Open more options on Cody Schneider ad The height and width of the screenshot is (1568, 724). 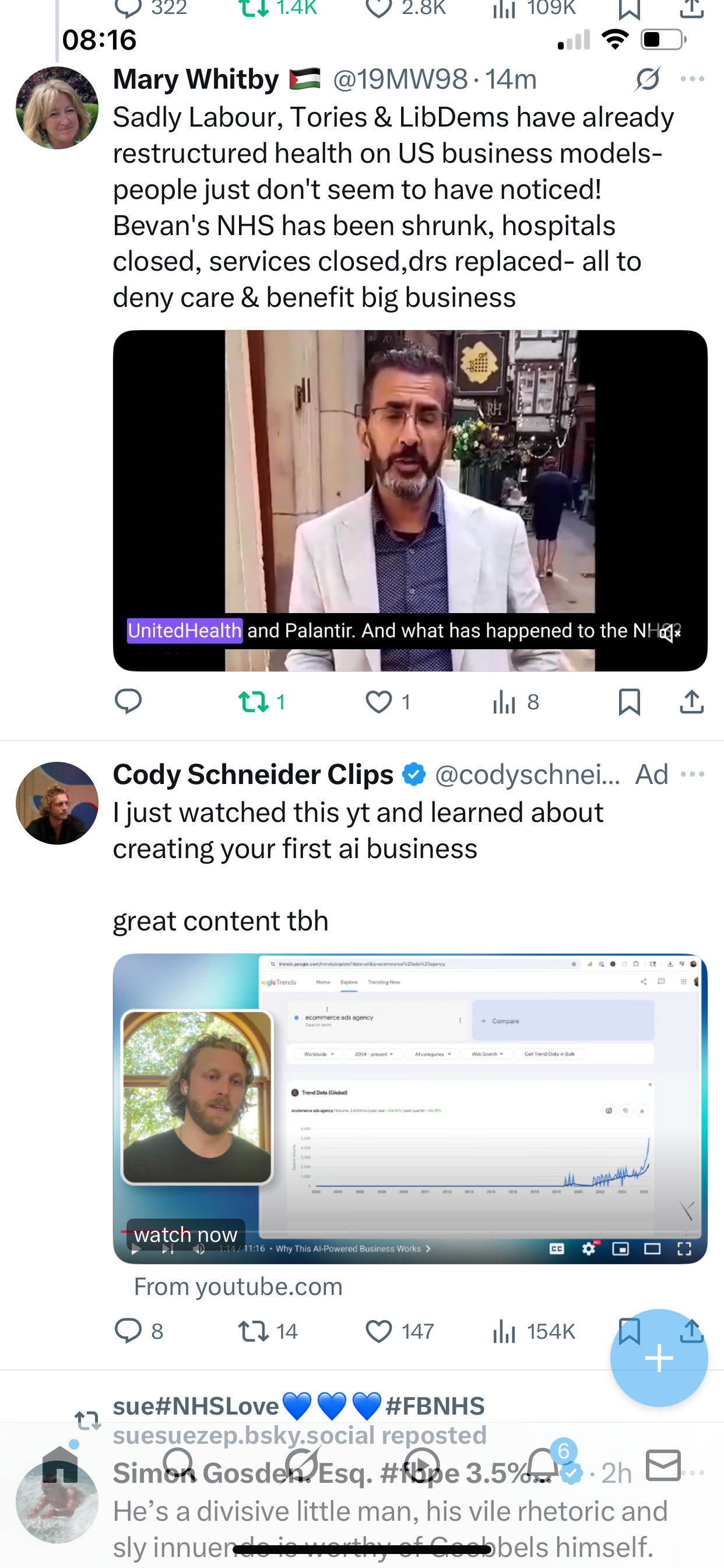point(693,774)
